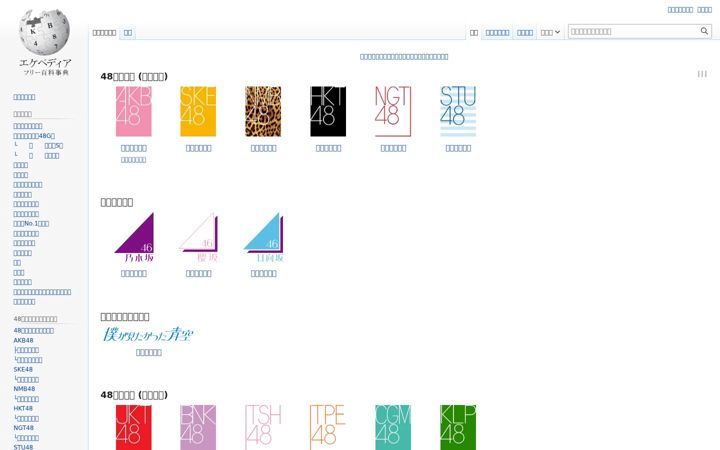Open the teal CGM48 logo

(x=393, y=427)
